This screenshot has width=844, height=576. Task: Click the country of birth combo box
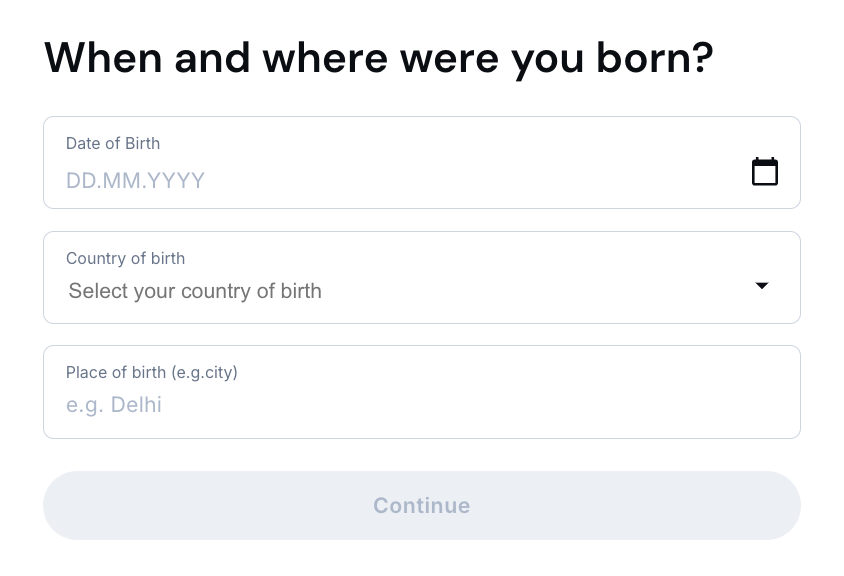[400, 291]
